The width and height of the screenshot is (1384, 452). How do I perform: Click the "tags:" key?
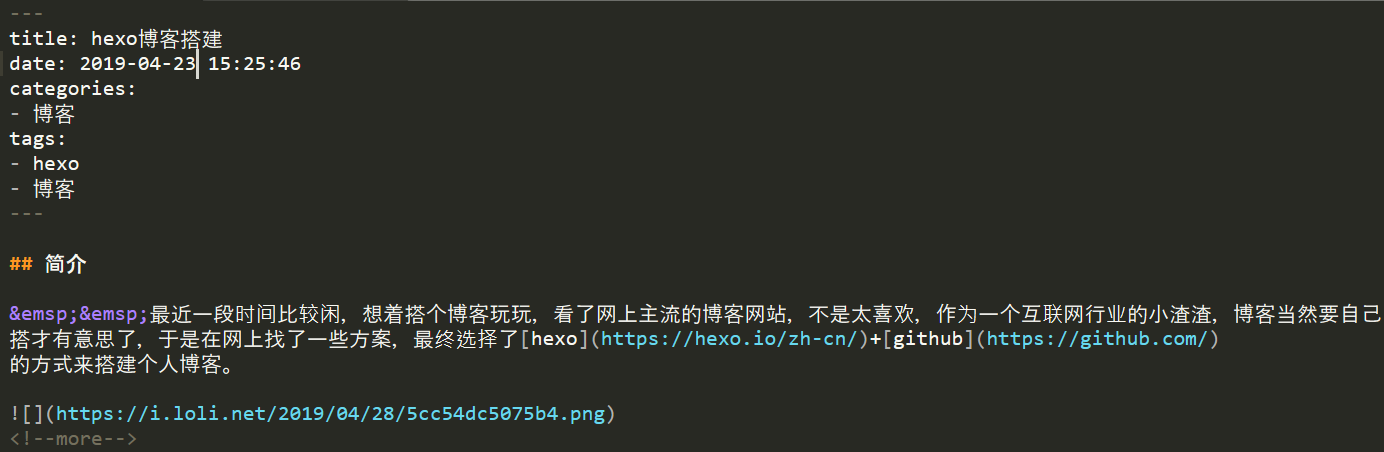(38, 139)
